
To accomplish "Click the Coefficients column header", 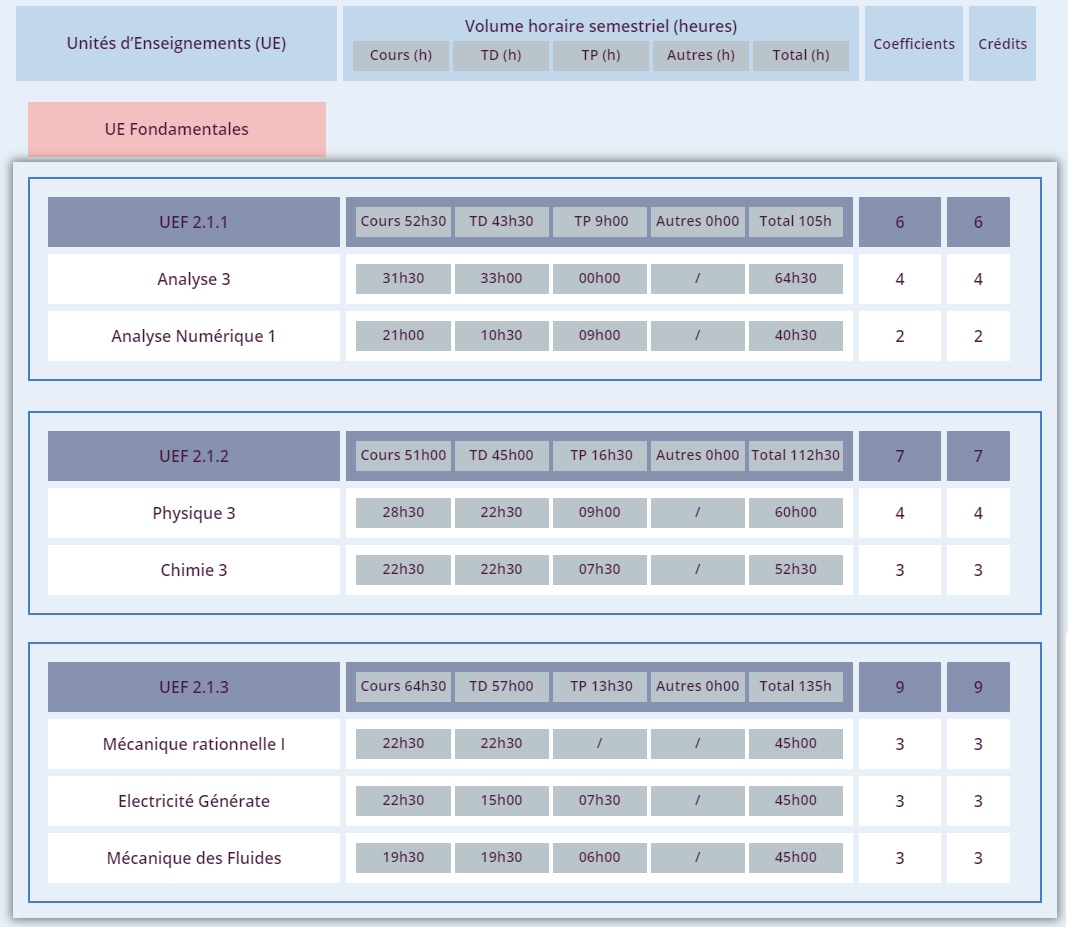I will [x=914, y=44].
